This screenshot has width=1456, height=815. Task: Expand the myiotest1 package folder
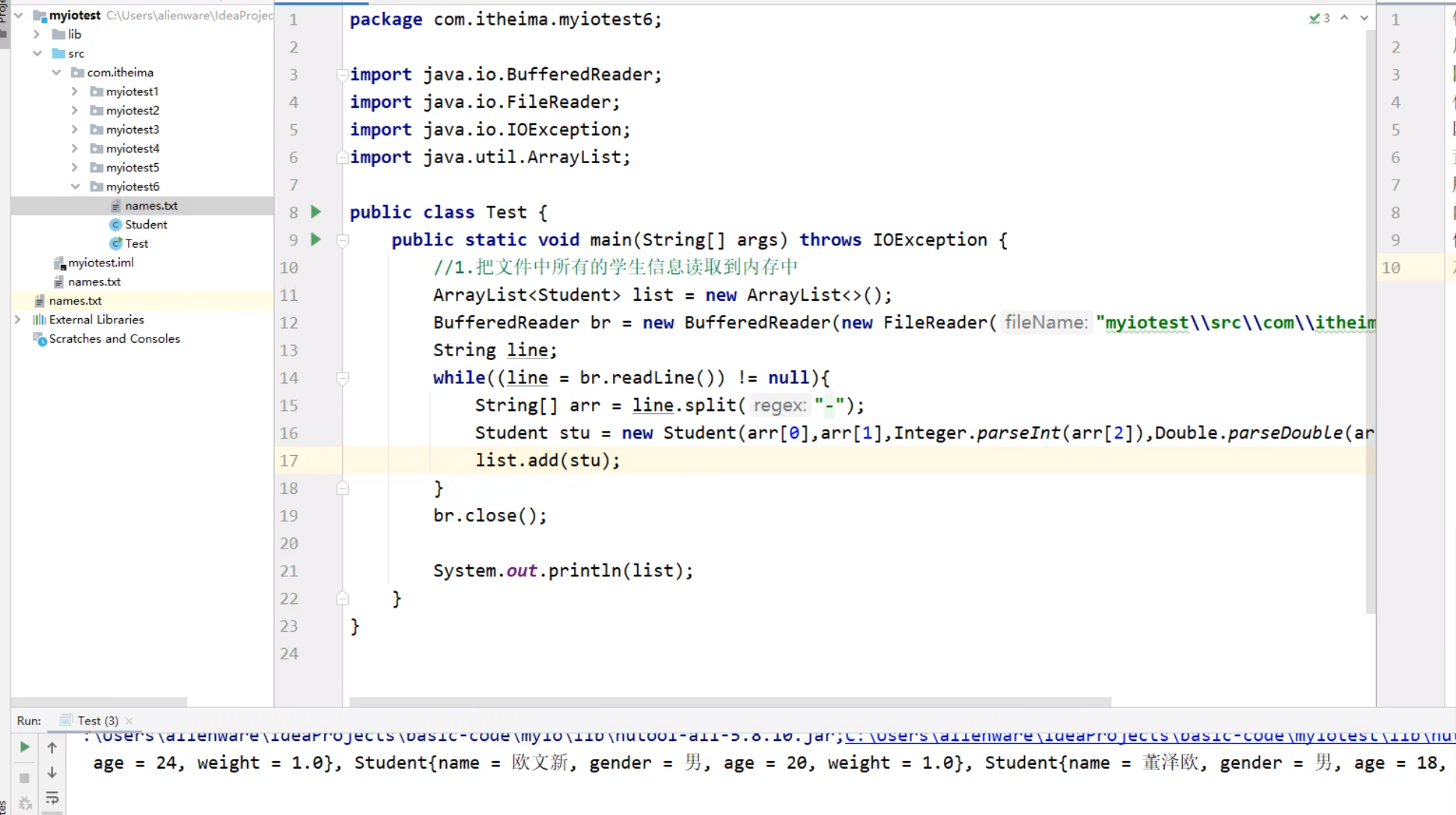(x=75, y=91)
